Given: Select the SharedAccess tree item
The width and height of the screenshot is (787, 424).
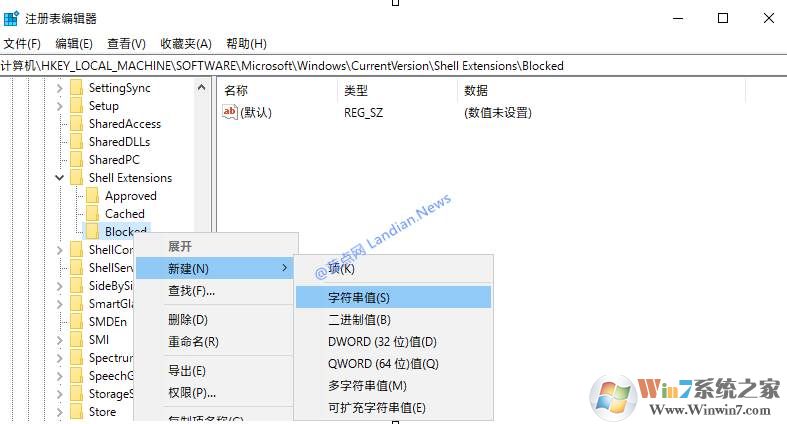Looking at the screenshot, I should point(125,124).
